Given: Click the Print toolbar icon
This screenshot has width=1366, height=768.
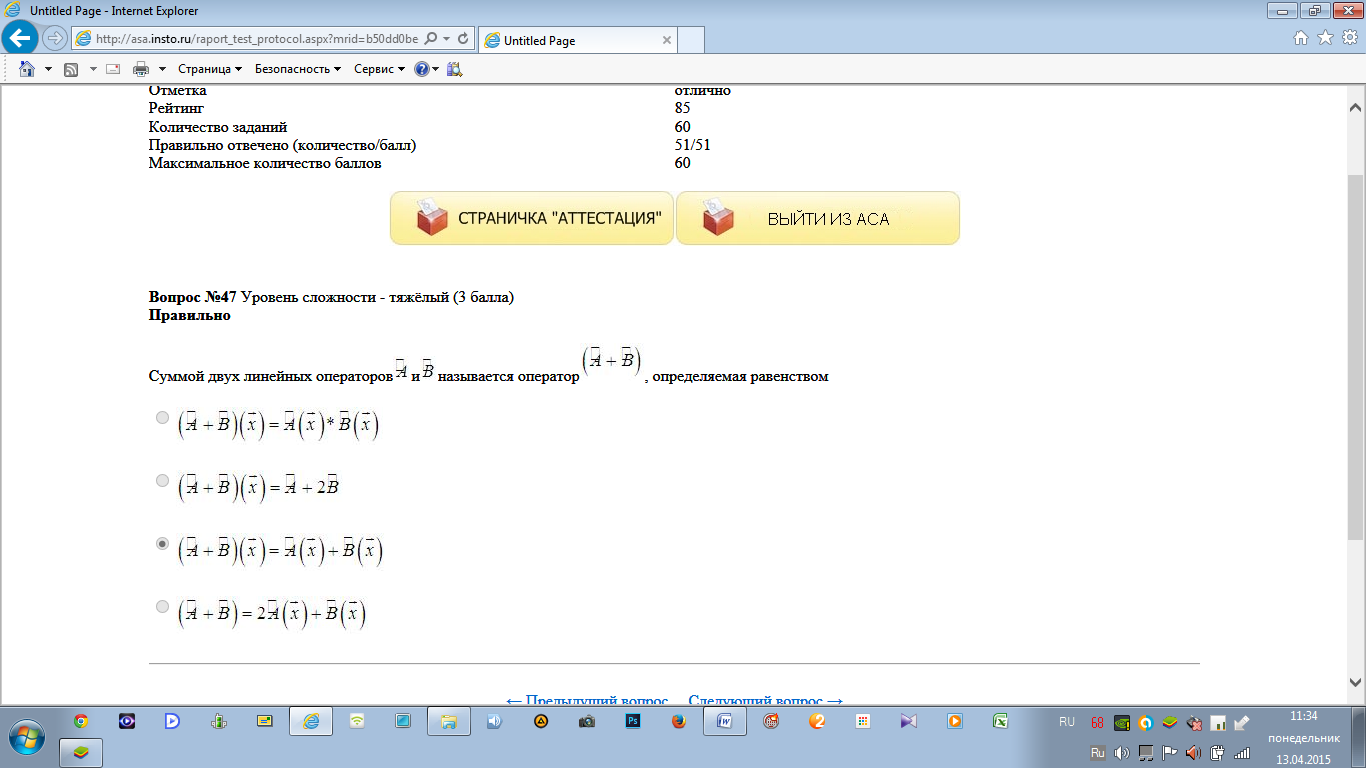Looking at the screenshot, I should point(141,69).
